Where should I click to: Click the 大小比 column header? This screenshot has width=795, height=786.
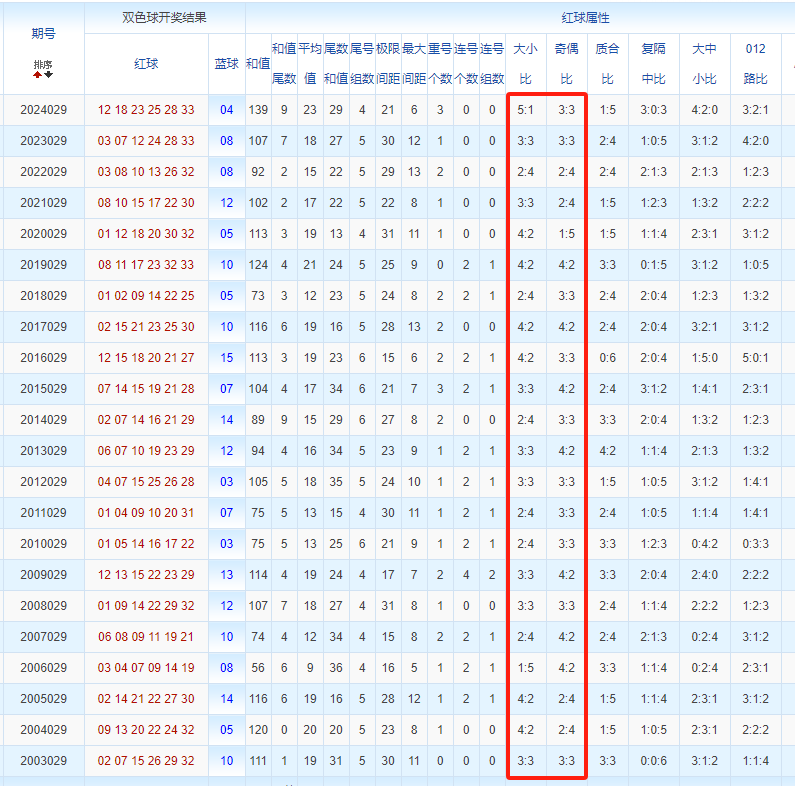click(x=525, y=63)
